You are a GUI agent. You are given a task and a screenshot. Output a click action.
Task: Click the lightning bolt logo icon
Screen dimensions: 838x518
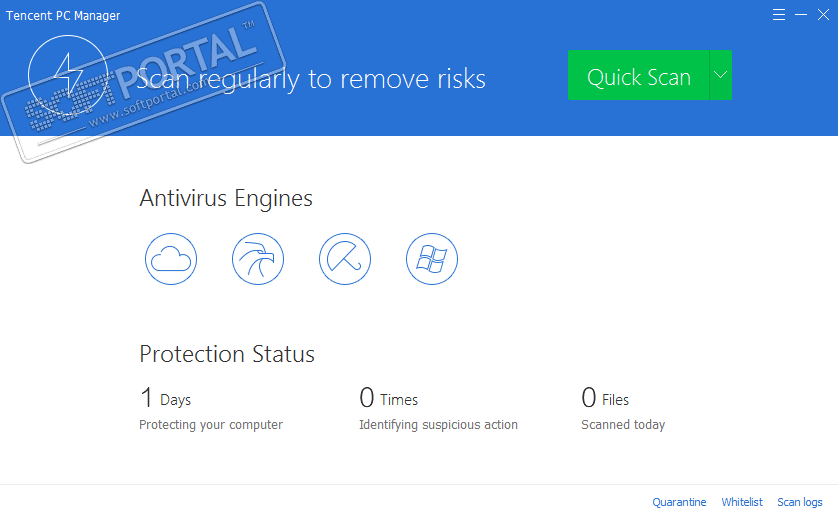pos(68,76)
